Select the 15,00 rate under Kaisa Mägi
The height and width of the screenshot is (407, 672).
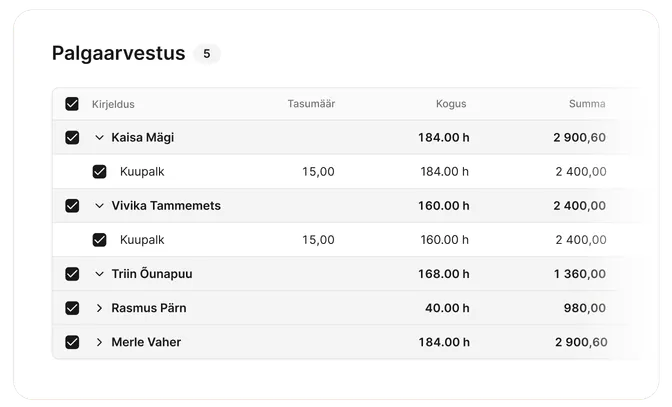coord(318,172)
